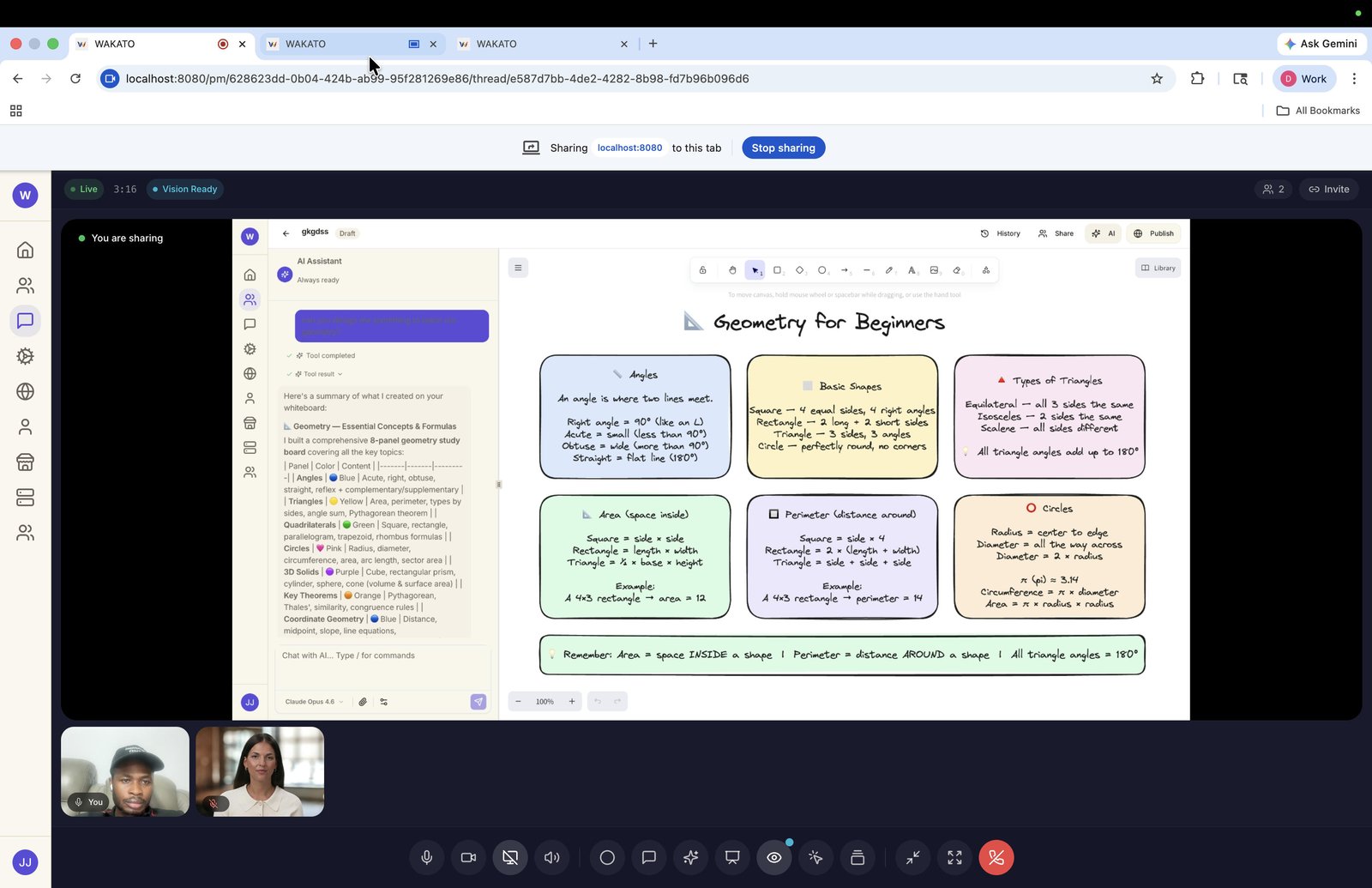The height and width of the screenshot is (888, 1372).
Task: Open AI sparkles in the call bar
Action: click(690, 857)
